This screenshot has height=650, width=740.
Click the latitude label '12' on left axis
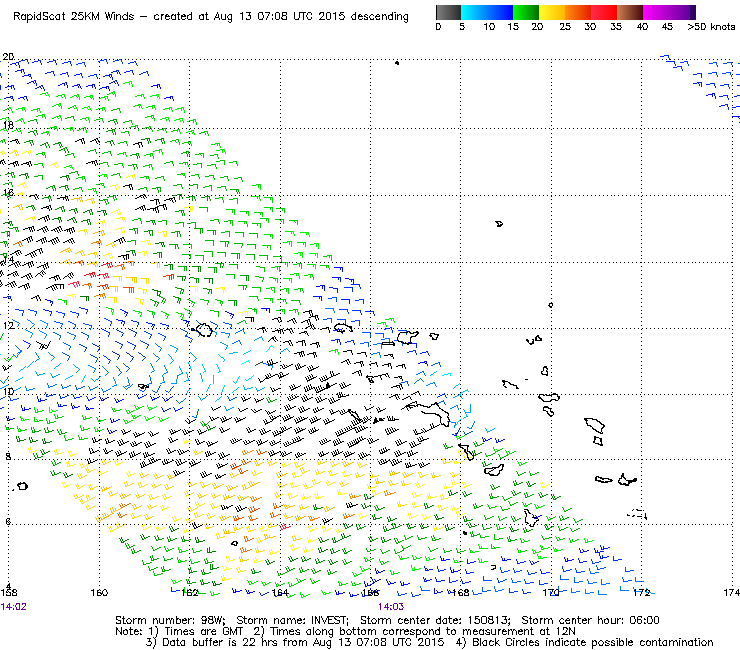click(8, 326)
